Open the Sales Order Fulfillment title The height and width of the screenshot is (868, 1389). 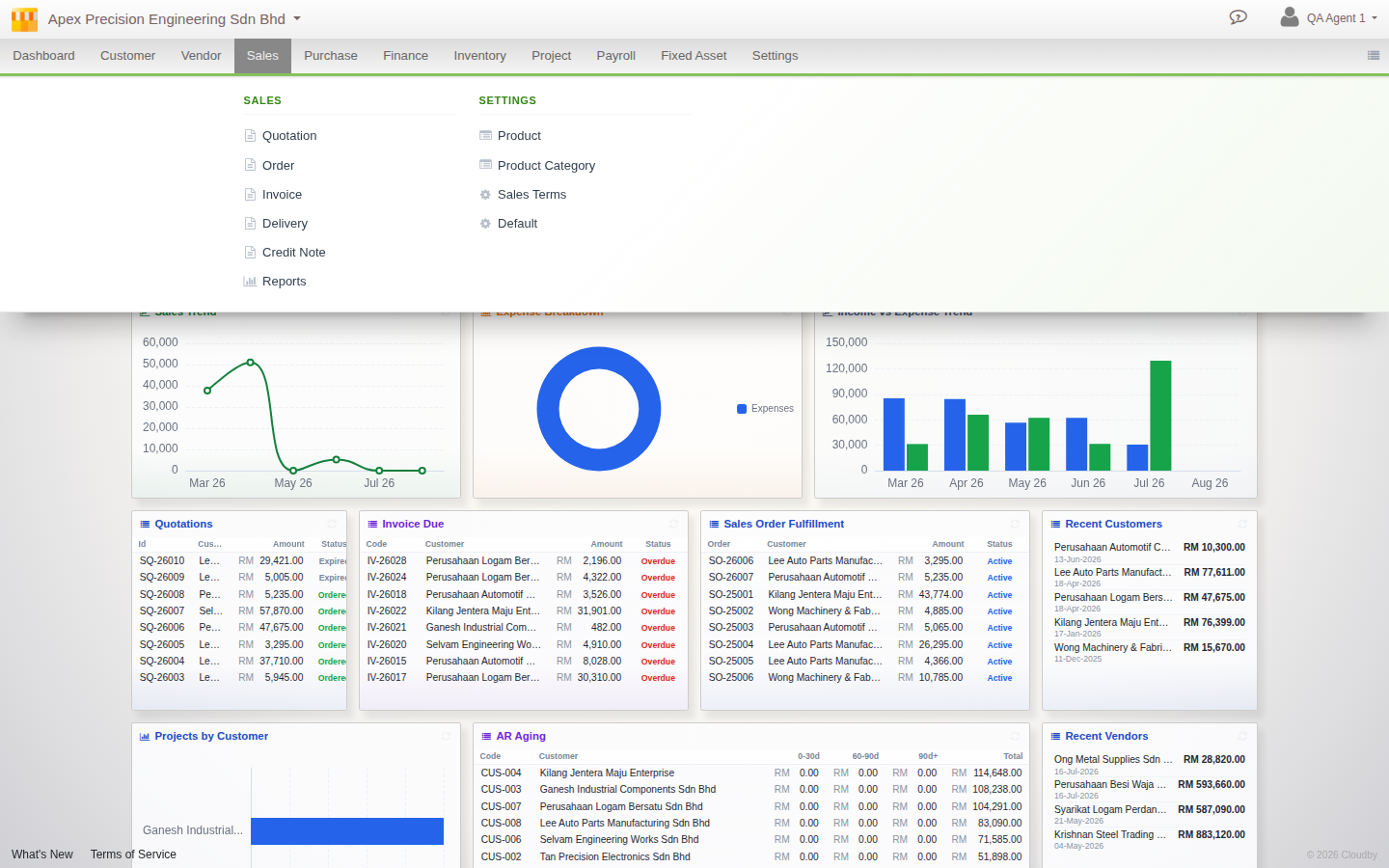[783, 524]
